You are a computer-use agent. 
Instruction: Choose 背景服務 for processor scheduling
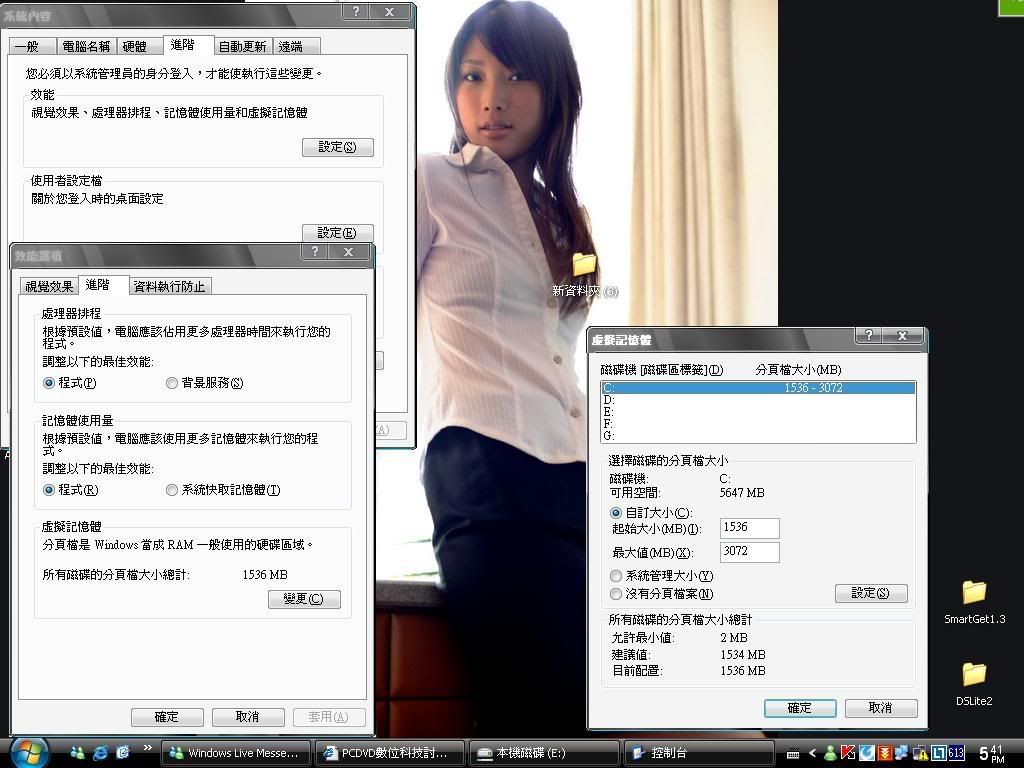tap(172, 383)
